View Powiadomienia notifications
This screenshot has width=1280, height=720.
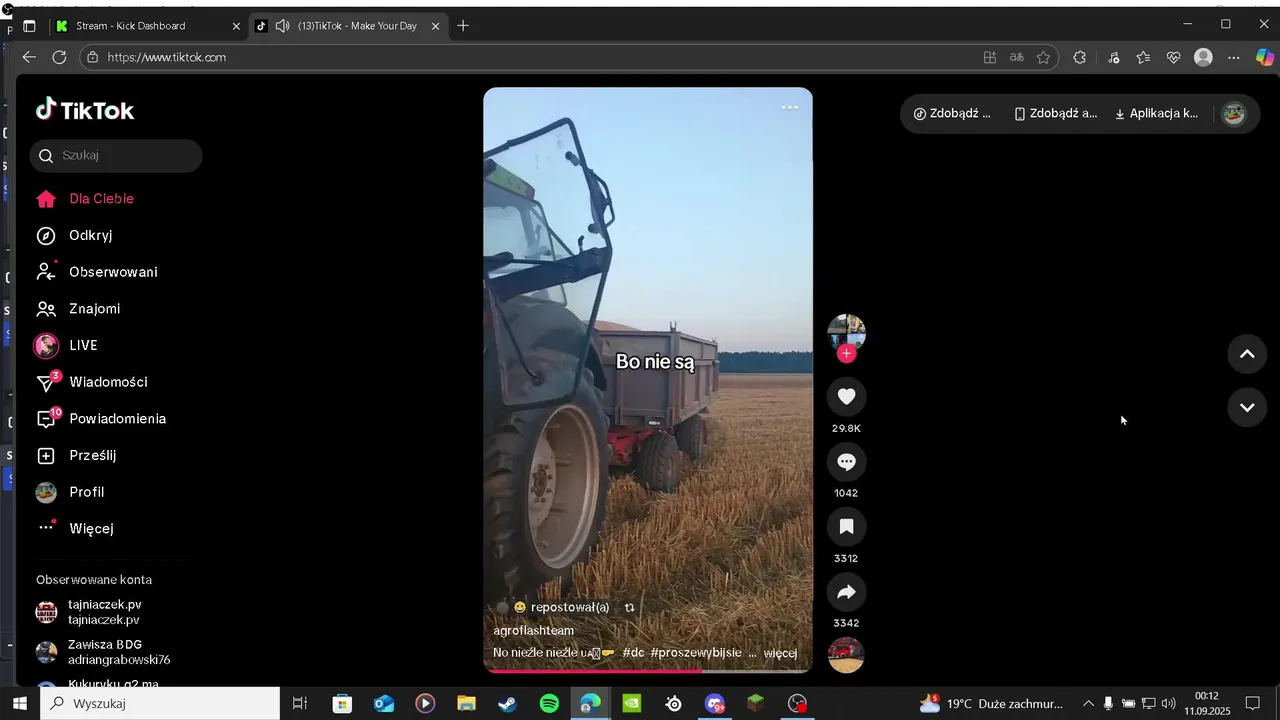click(x=101, y=419)
